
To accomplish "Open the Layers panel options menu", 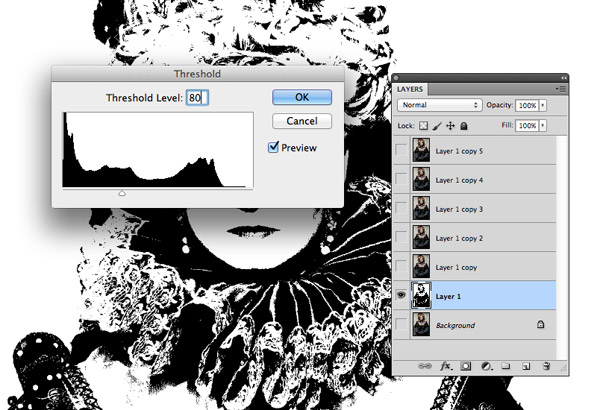I will pos(561,89).
